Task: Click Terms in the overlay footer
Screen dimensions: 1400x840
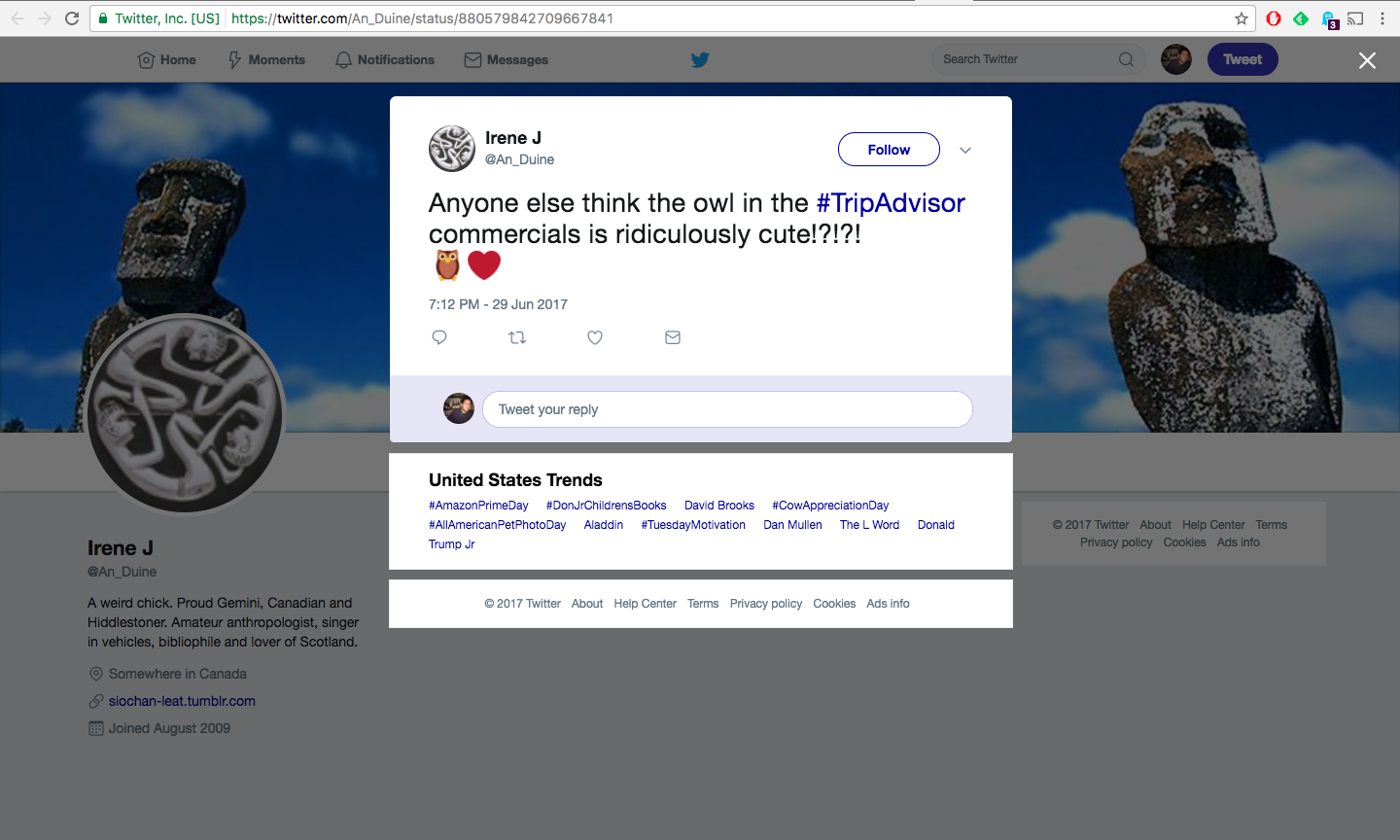Action: tap(703, 604)
